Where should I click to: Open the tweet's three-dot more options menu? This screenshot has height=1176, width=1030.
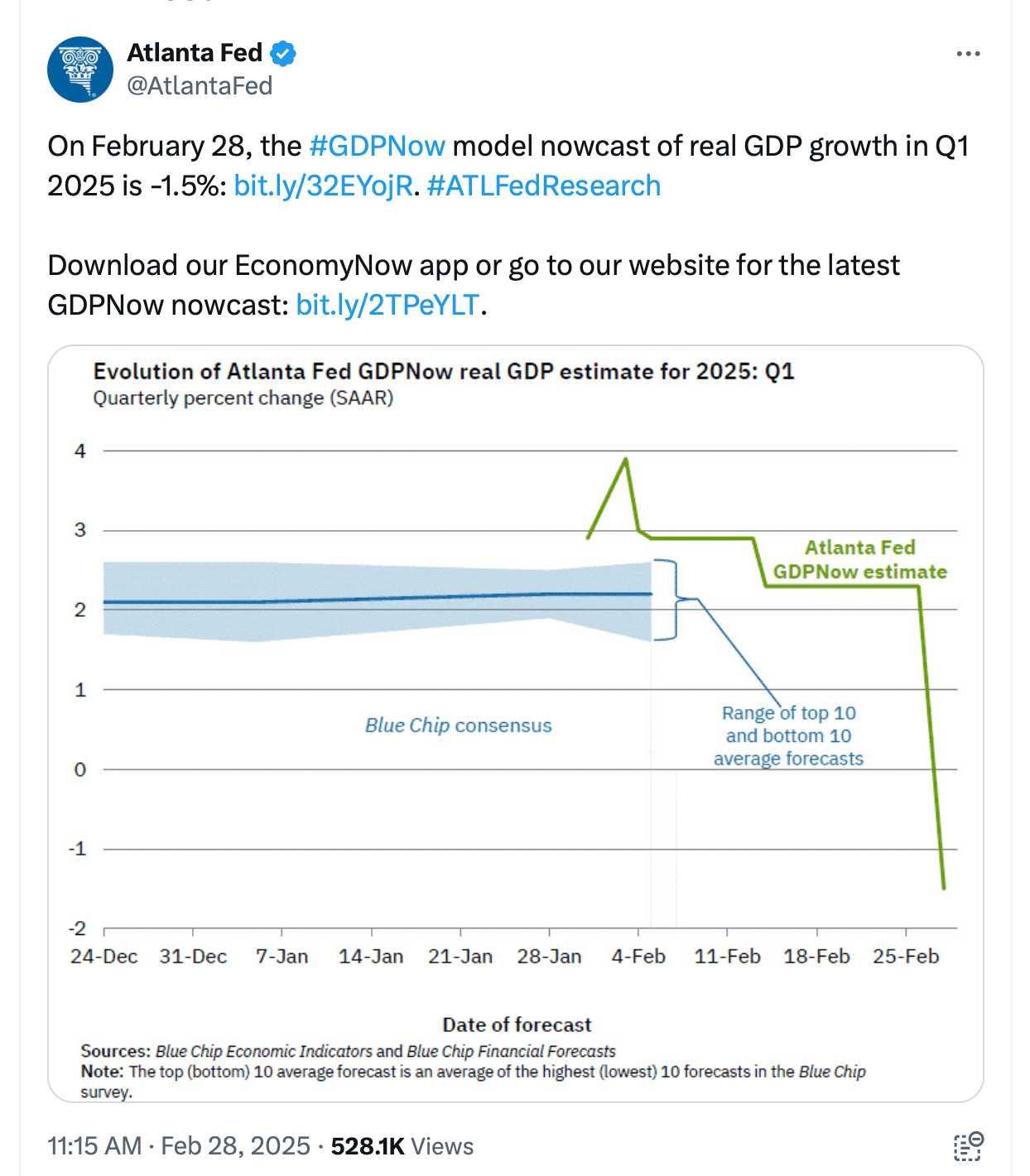coord(967,52)
